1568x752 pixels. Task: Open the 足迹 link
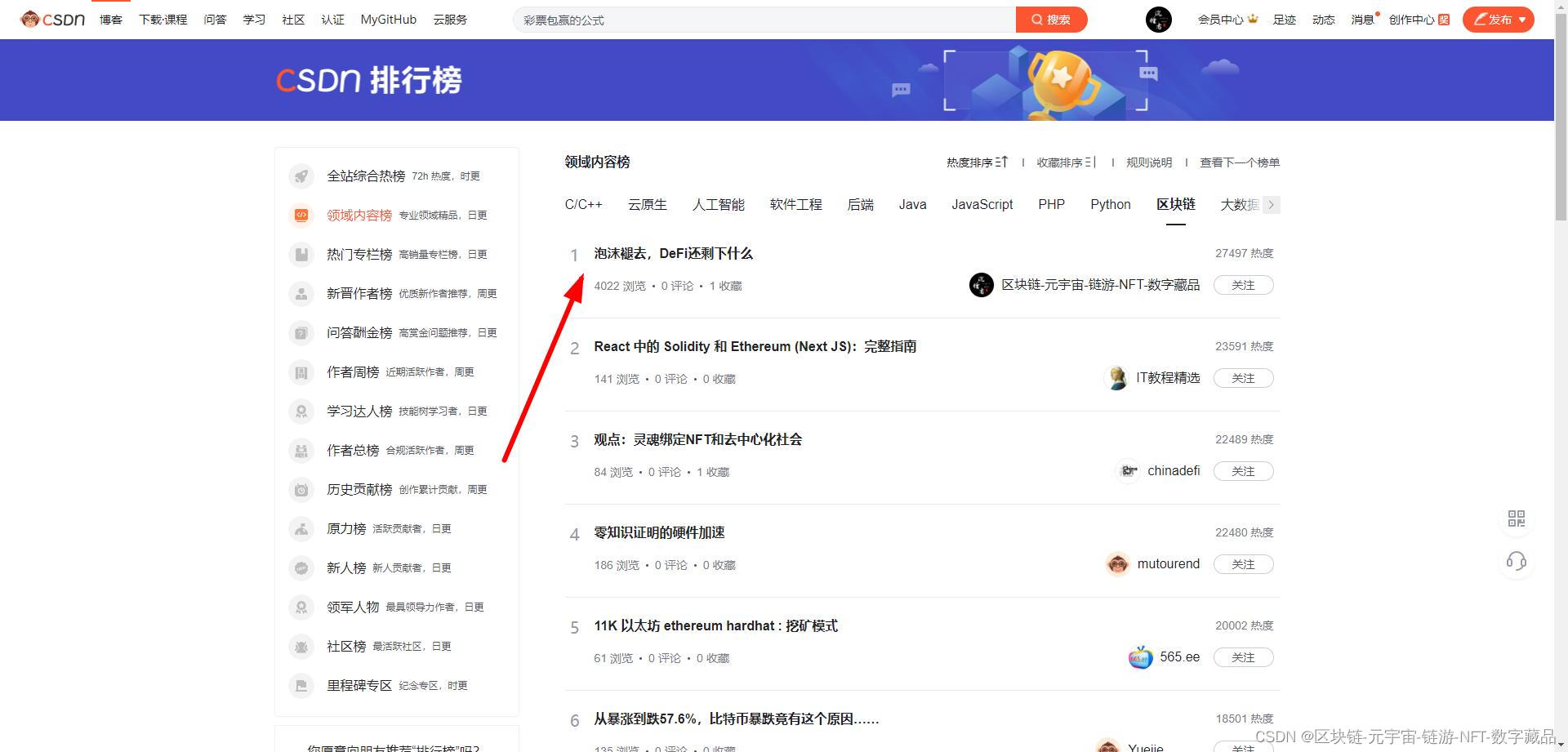[x=1284, y=20]
